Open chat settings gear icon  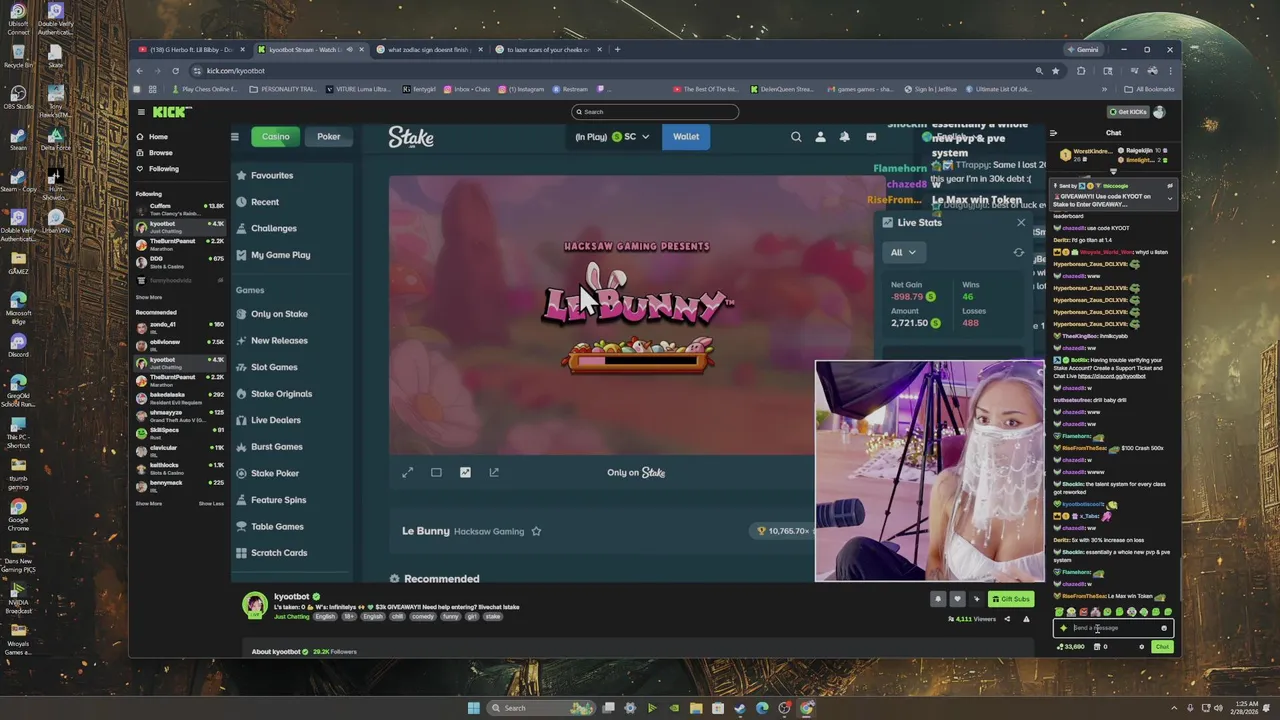coord(1141,647)
